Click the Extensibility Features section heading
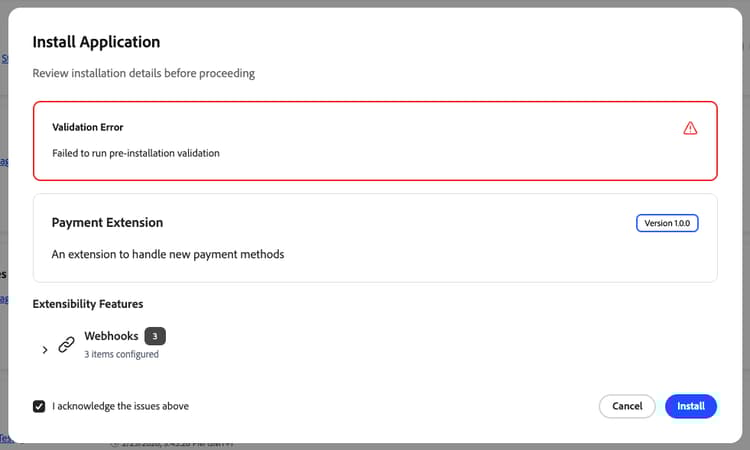This screenshot has height=450, width=750. [x=88, y=303]
